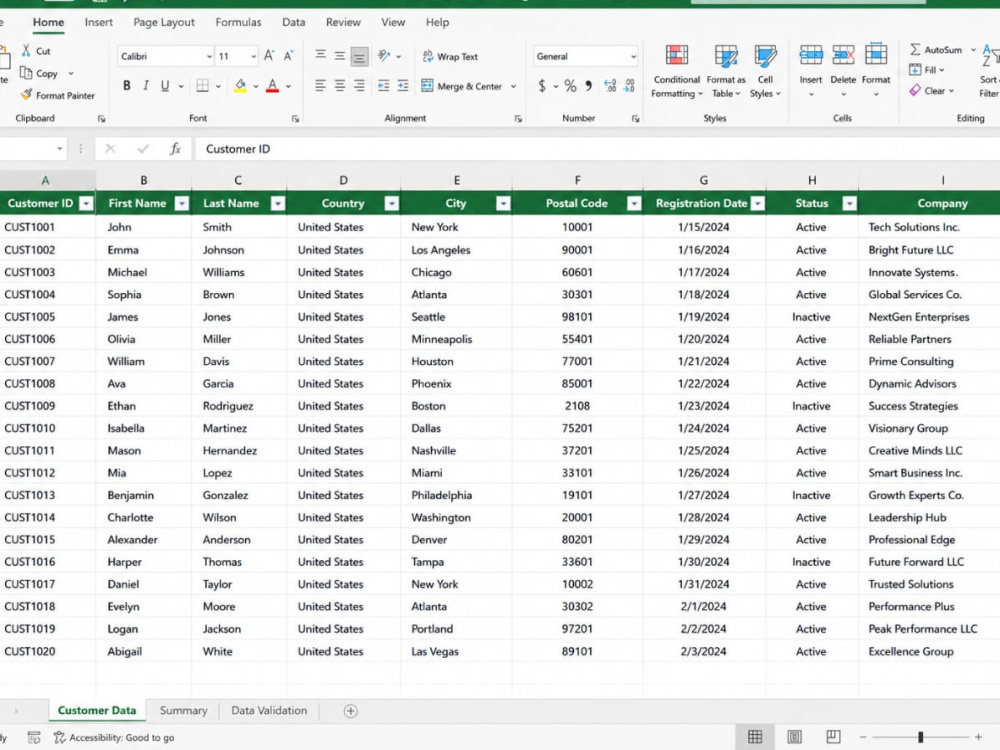This screenshot has width=1000, height=750.
Task: Expand the General number format dropdown
Action: [633, 56]
